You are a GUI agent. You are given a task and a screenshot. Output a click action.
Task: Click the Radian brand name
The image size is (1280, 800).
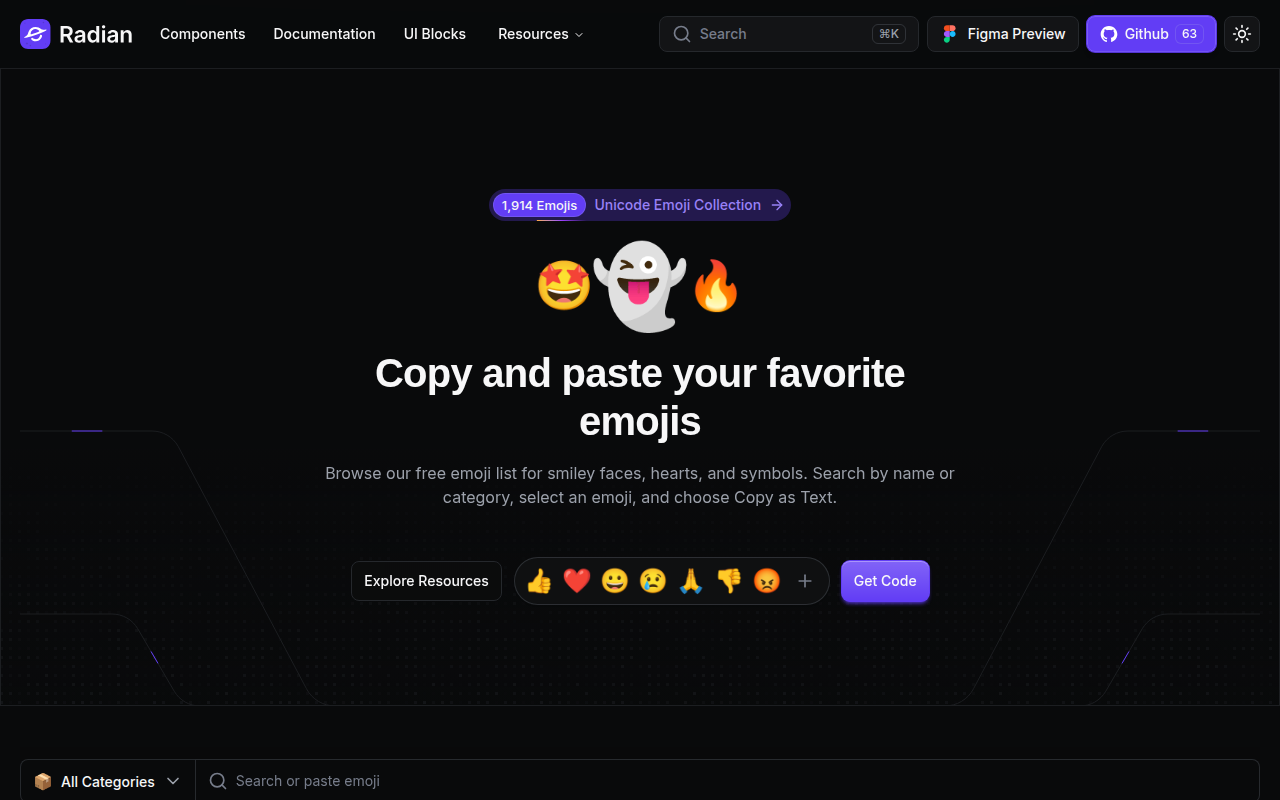(96, 34)
